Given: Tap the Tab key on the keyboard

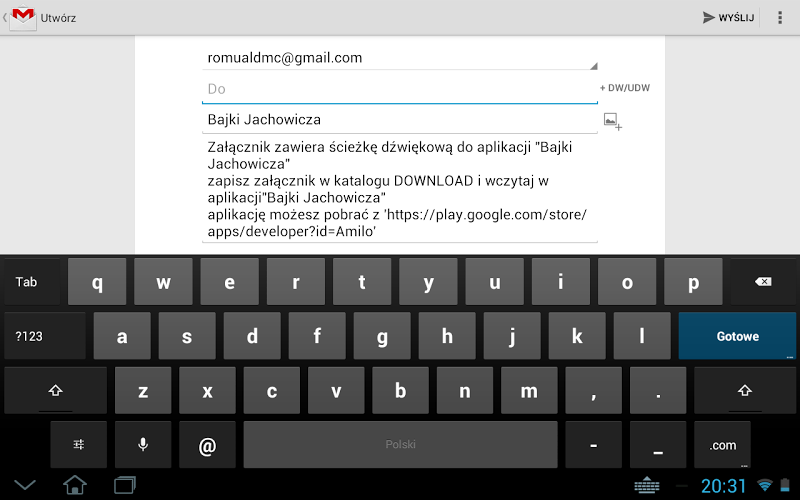Looking at the screenshot, I should coord(32,282).
